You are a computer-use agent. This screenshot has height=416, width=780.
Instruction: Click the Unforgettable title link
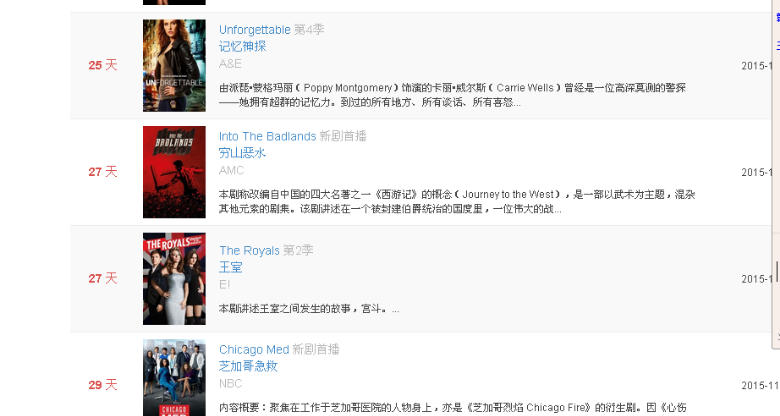pyautogui.click(x=255, y=30)
